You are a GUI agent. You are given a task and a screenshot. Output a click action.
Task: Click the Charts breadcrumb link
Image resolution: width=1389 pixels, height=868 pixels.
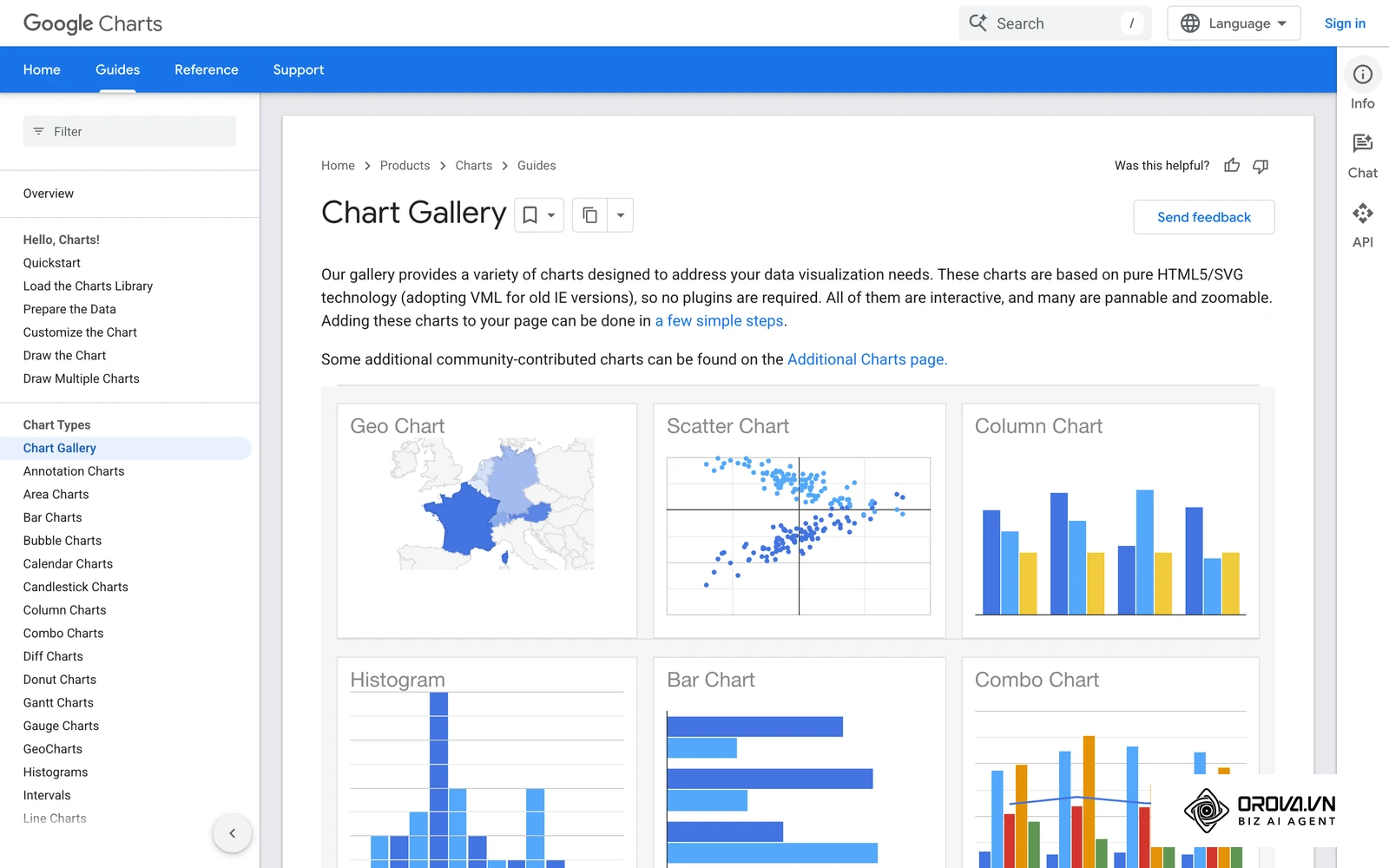[474, 166]
